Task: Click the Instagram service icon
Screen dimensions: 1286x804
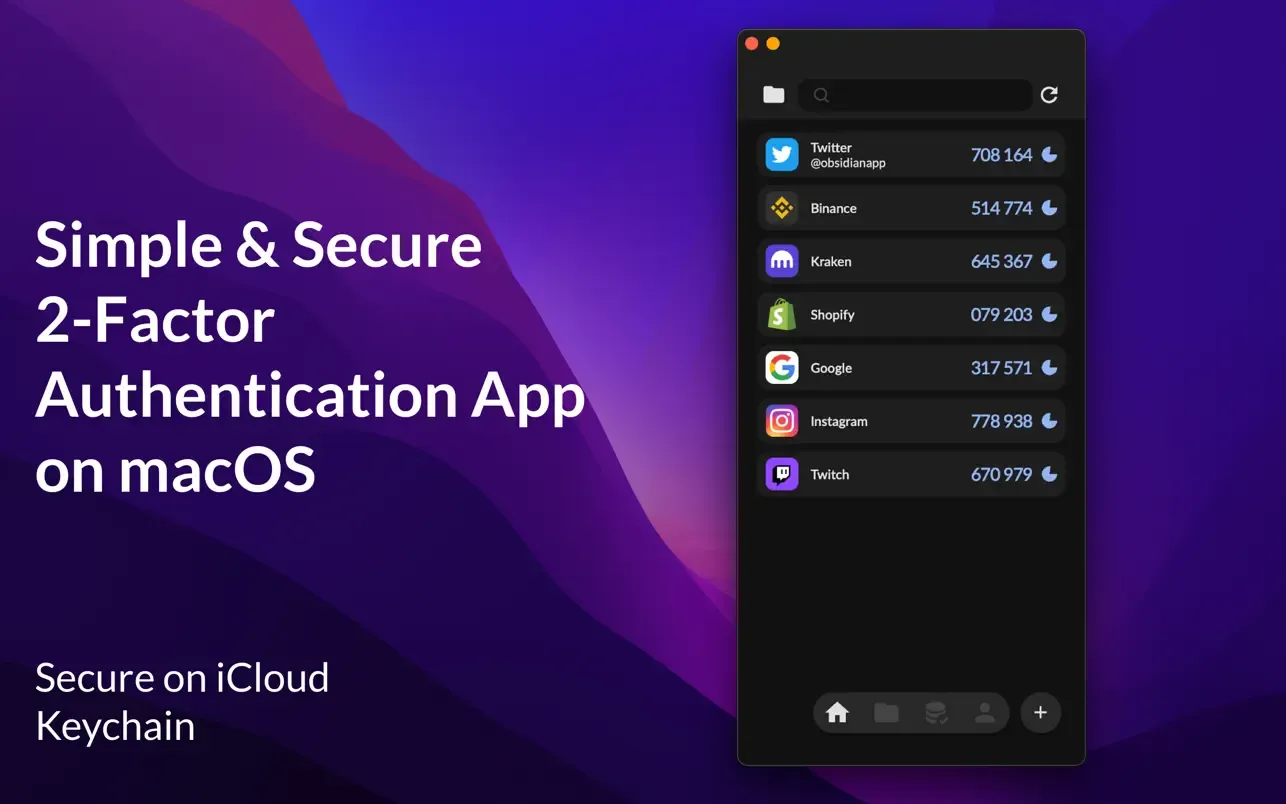Action: [781, 421]
